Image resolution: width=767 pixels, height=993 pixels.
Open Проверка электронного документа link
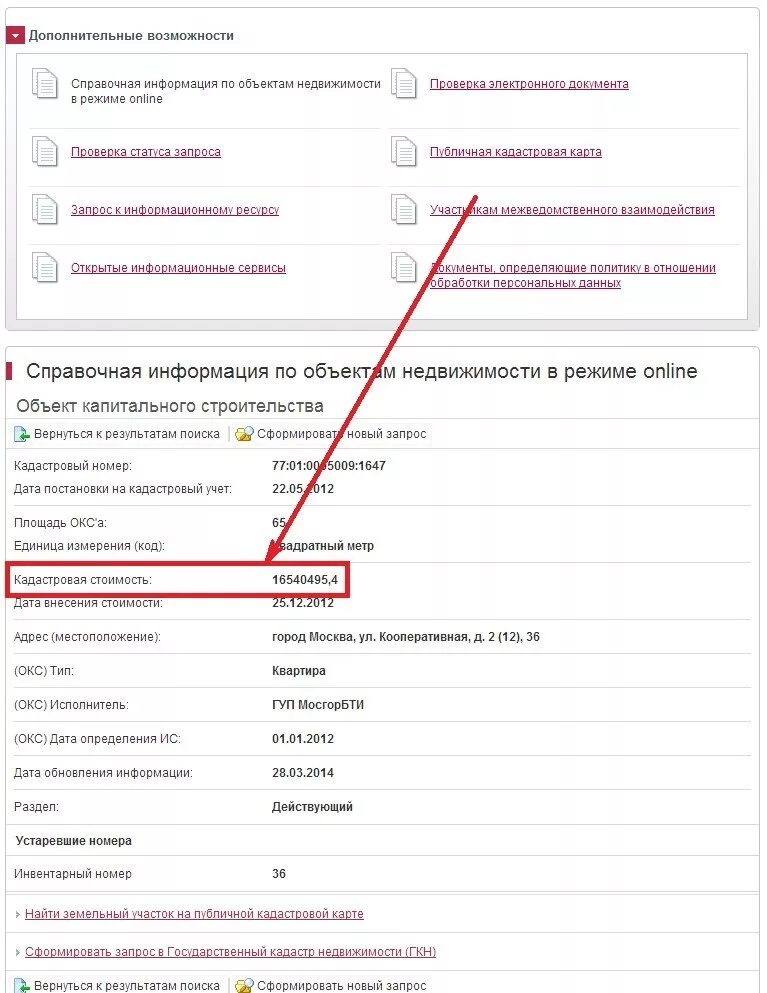529,84
